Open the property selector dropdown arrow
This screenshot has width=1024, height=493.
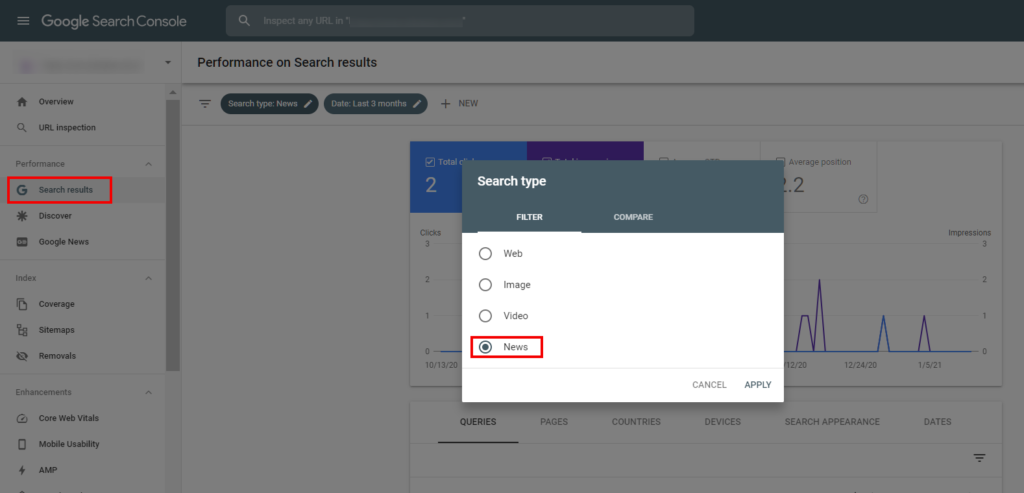pos(168,63)
